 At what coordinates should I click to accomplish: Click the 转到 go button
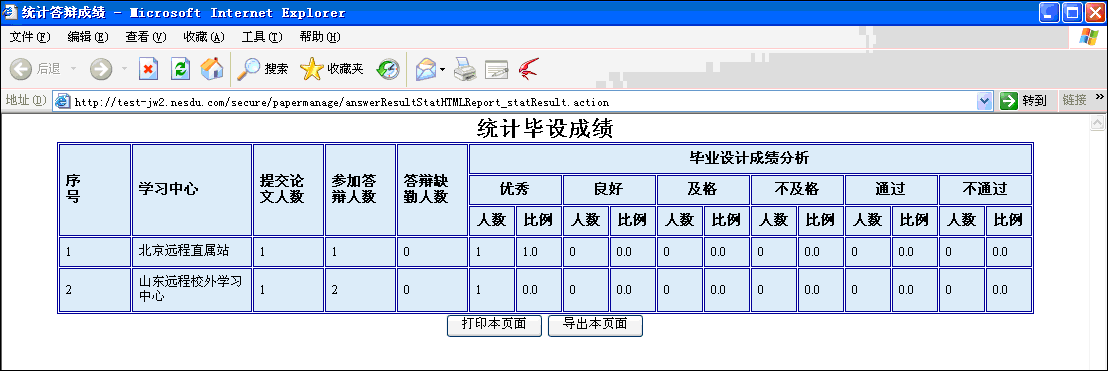(x=1024, y=101)
